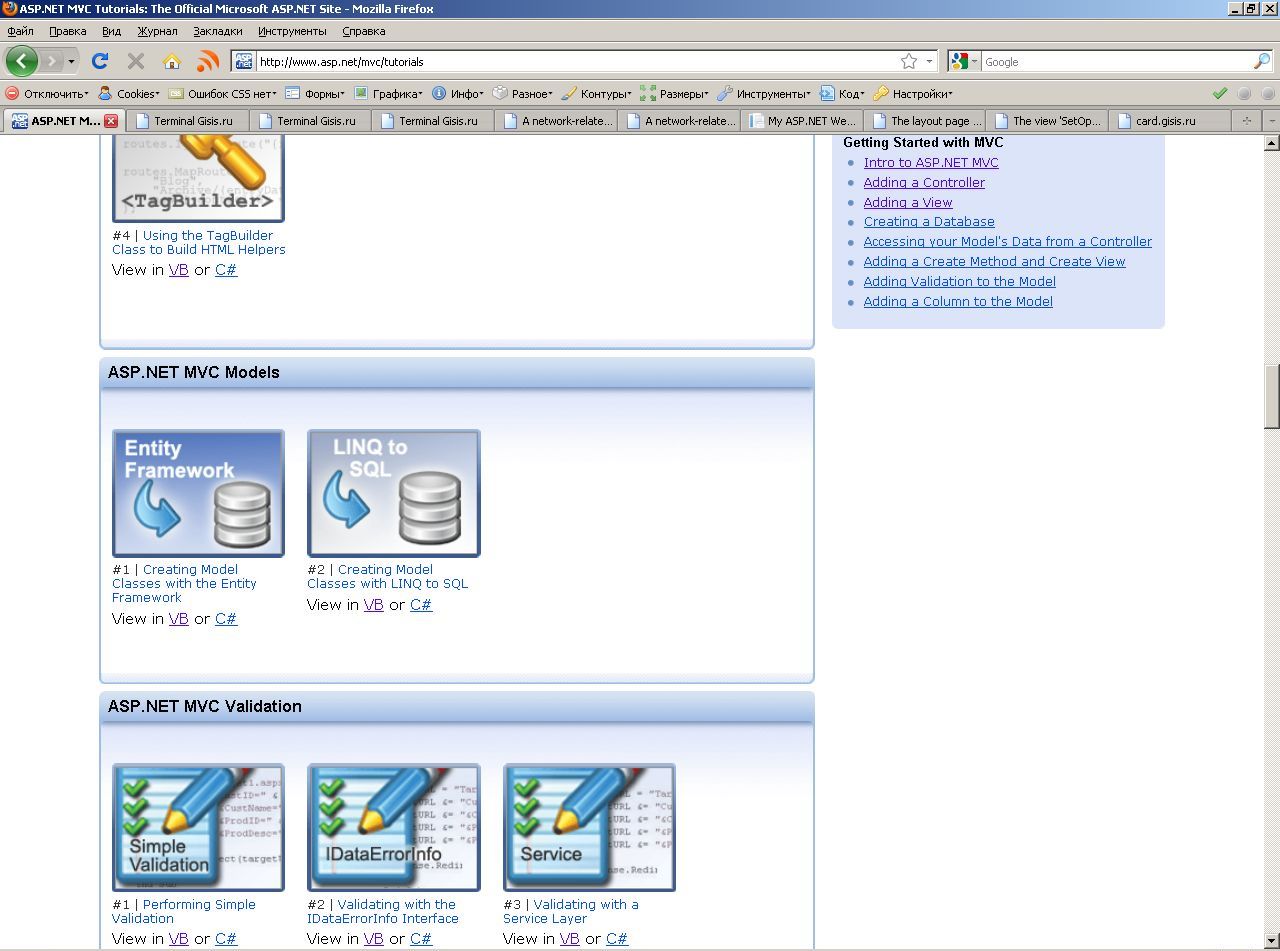Screen dimensions: 1280x951
Task: Click the ASP.net site identity icon in address bar
Action: [x=244, y=61]
